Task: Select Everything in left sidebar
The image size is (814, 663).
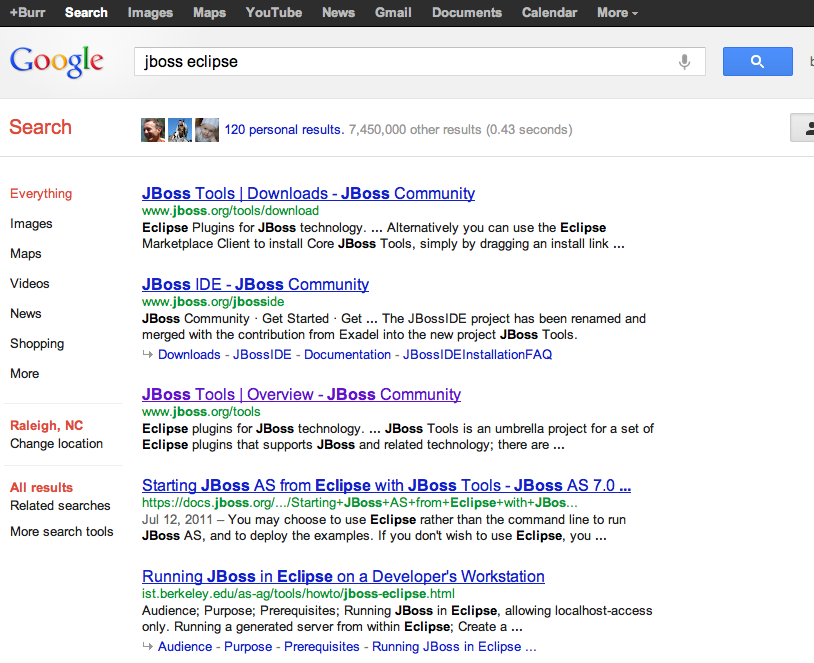Action: [41, 194]
